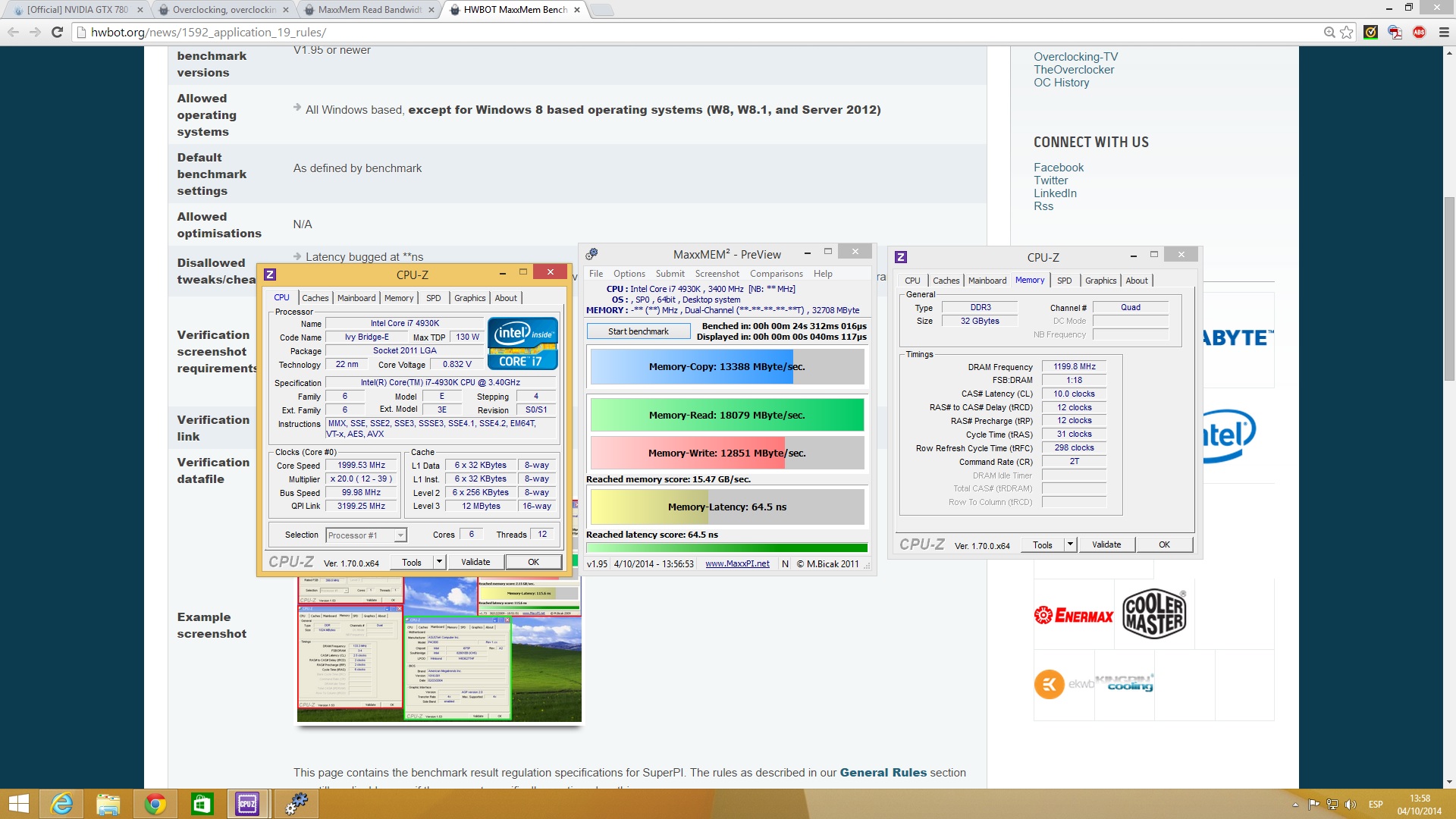Reload the hwbot.org page
The width and height of the screenshot is (1456, 819).
click(x=57, y=32)
